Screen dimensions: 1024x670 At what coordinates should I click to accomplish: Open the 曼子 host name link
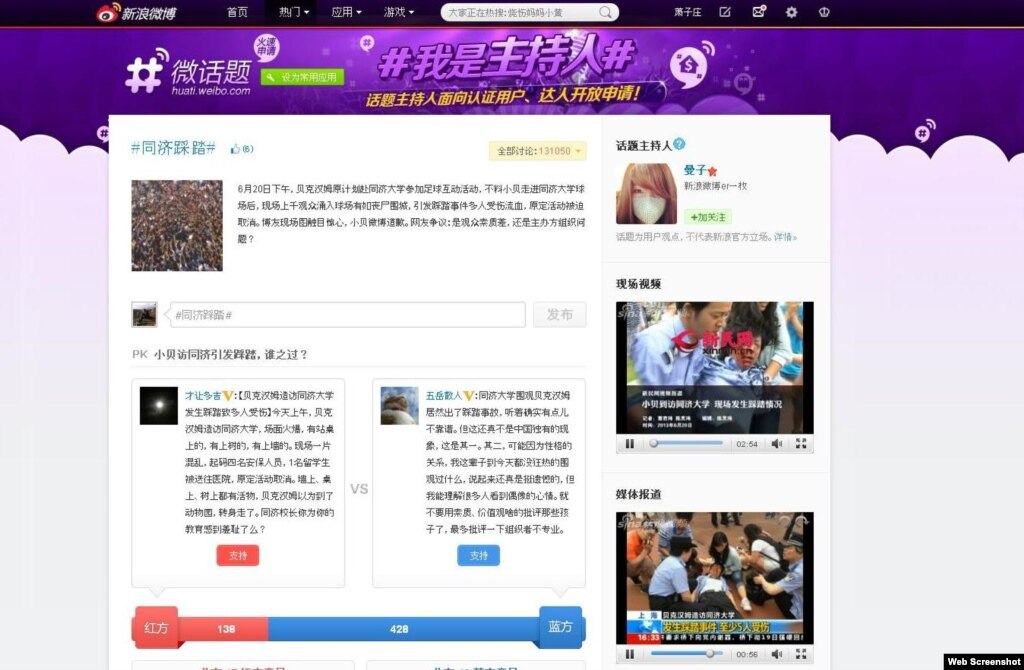pyautogui.click(x=695, y=170)
